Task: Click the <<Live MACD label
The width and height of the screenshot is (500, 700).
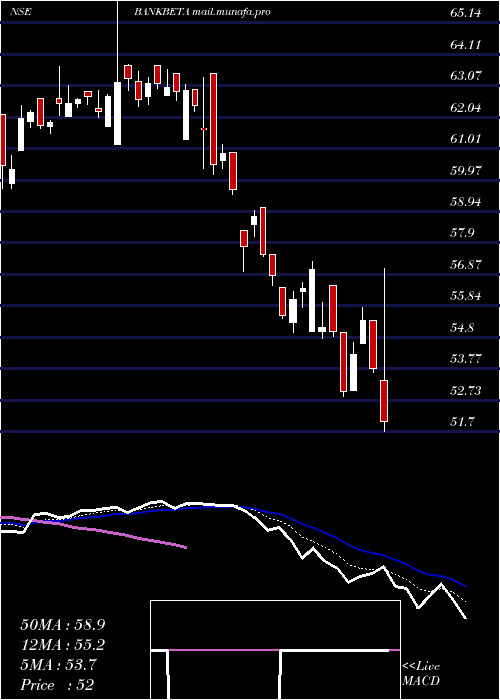Action: pos(421,673)
